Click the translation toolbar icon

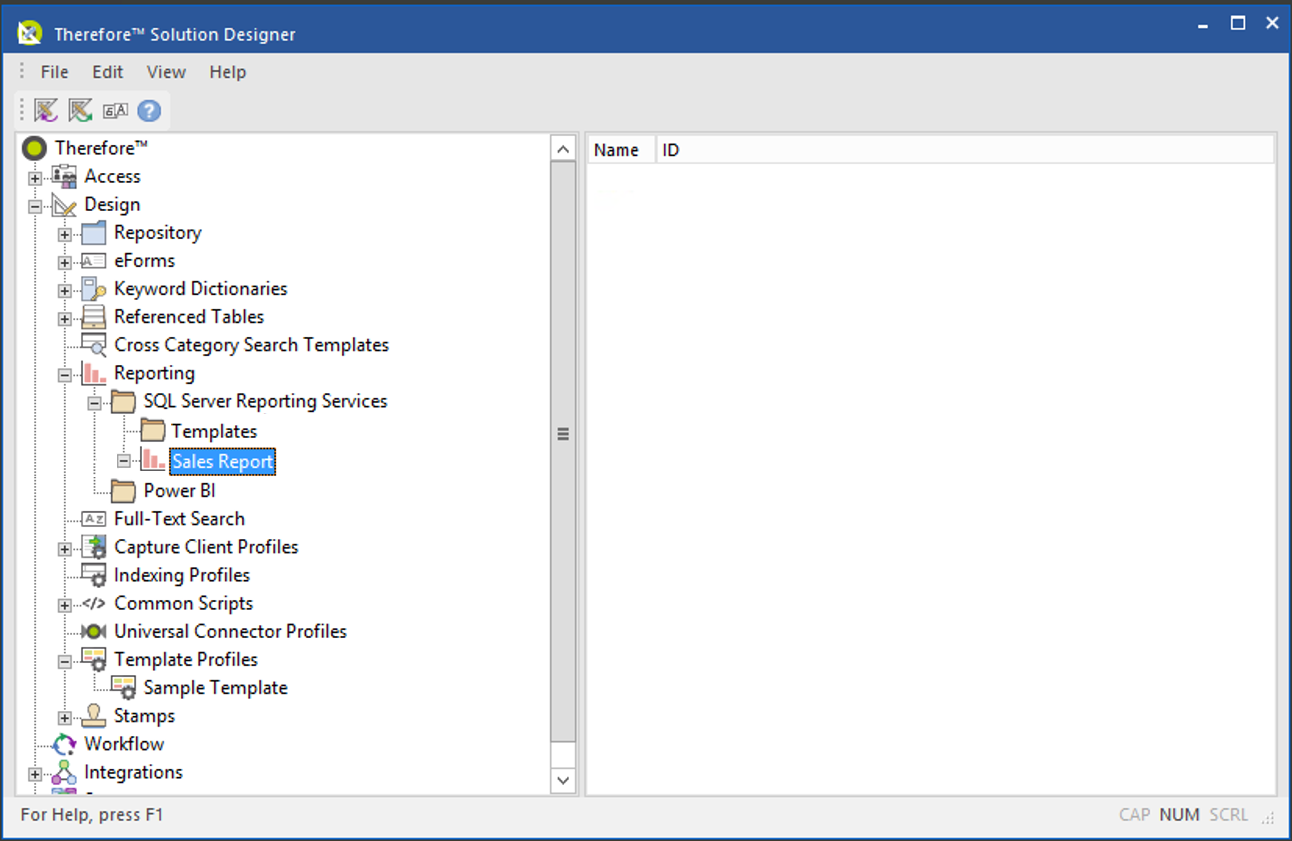115,110
